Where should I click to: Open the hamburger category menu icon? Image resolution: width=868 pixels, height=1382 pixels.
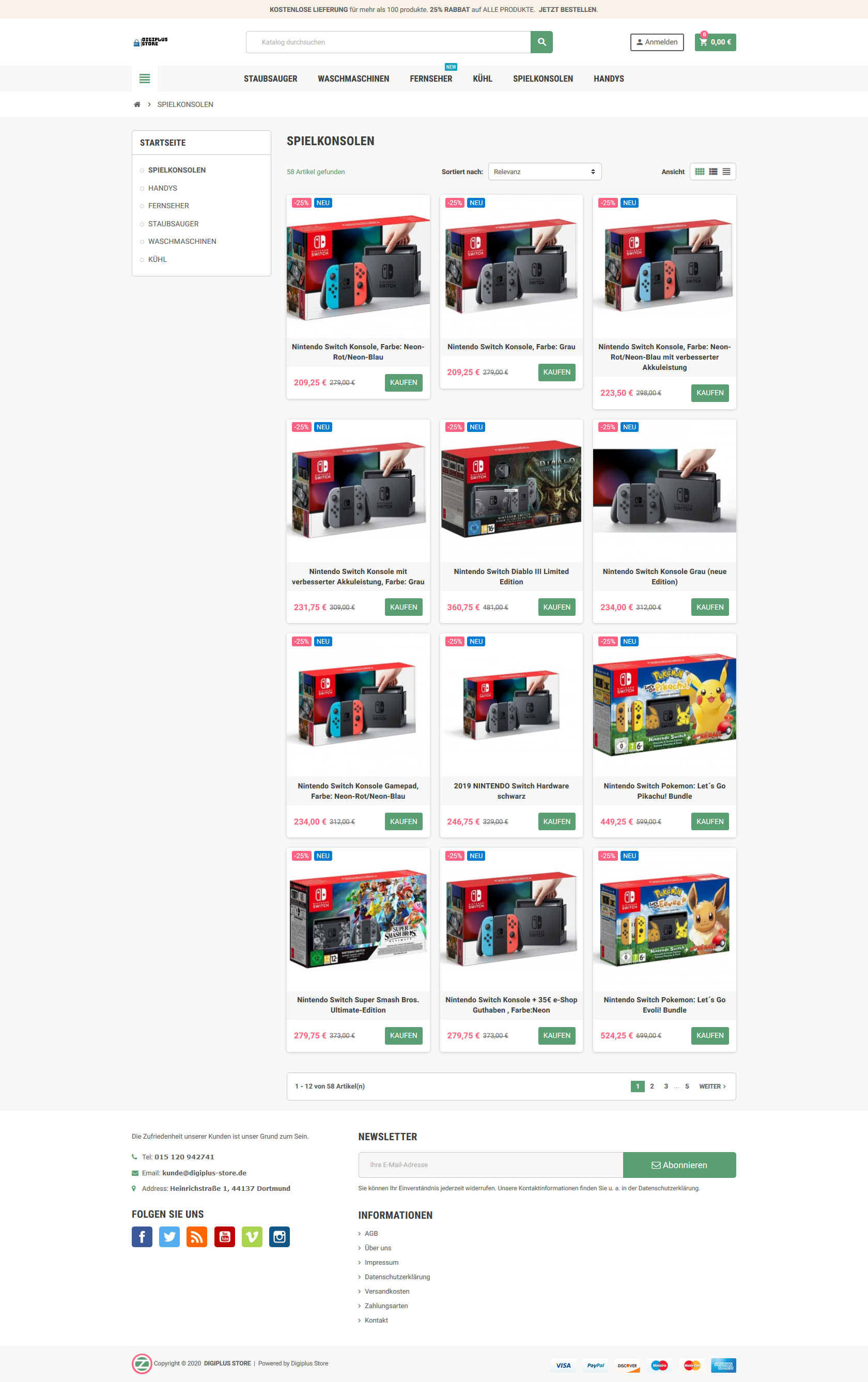point(145,79)
